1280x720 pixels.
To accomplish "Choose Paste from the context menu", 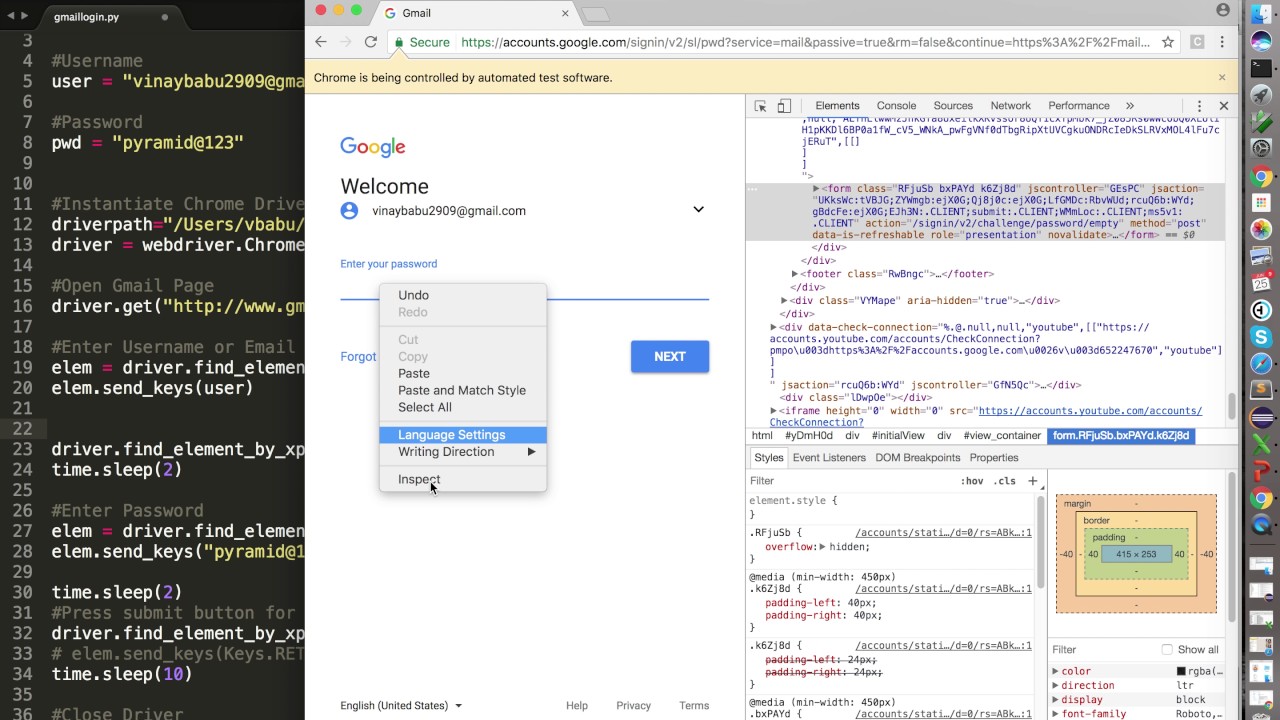I will tap(463, 373).
